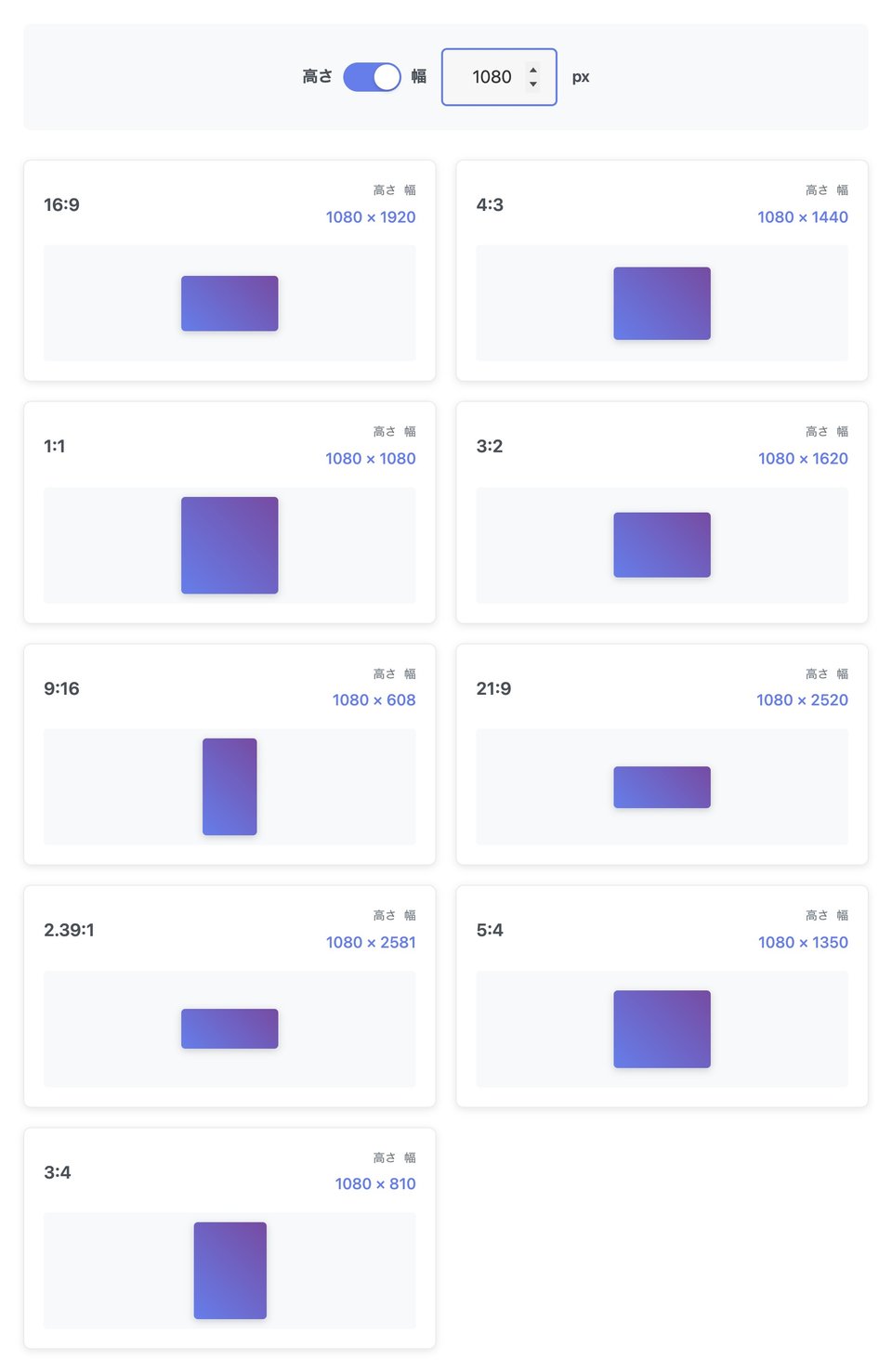Image resolution: width=892 pixels, height=1372 pixels.
Task: Toggle the 高さ/幅 switch
Action: pyautogui.click(x=372, y=77)
